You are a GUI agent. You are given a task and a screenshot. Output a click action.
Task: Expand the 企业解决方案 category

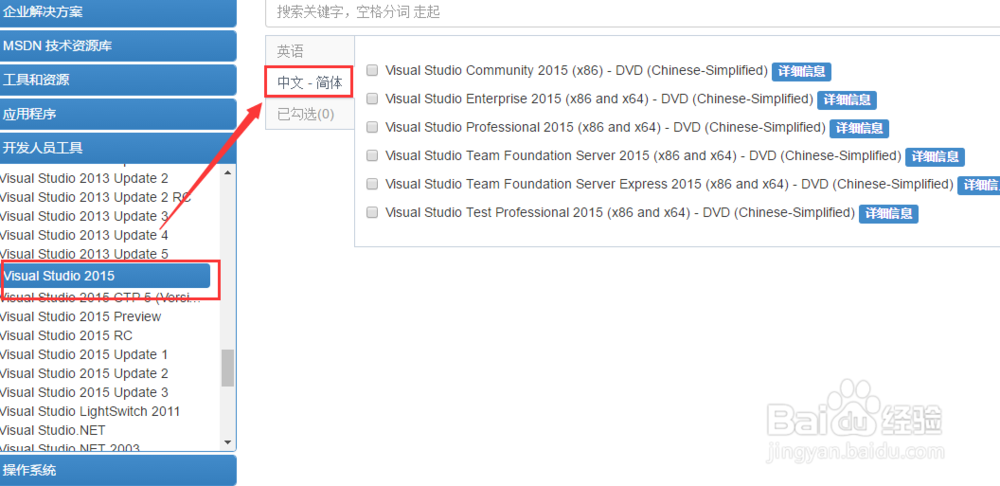coord(118,12)
